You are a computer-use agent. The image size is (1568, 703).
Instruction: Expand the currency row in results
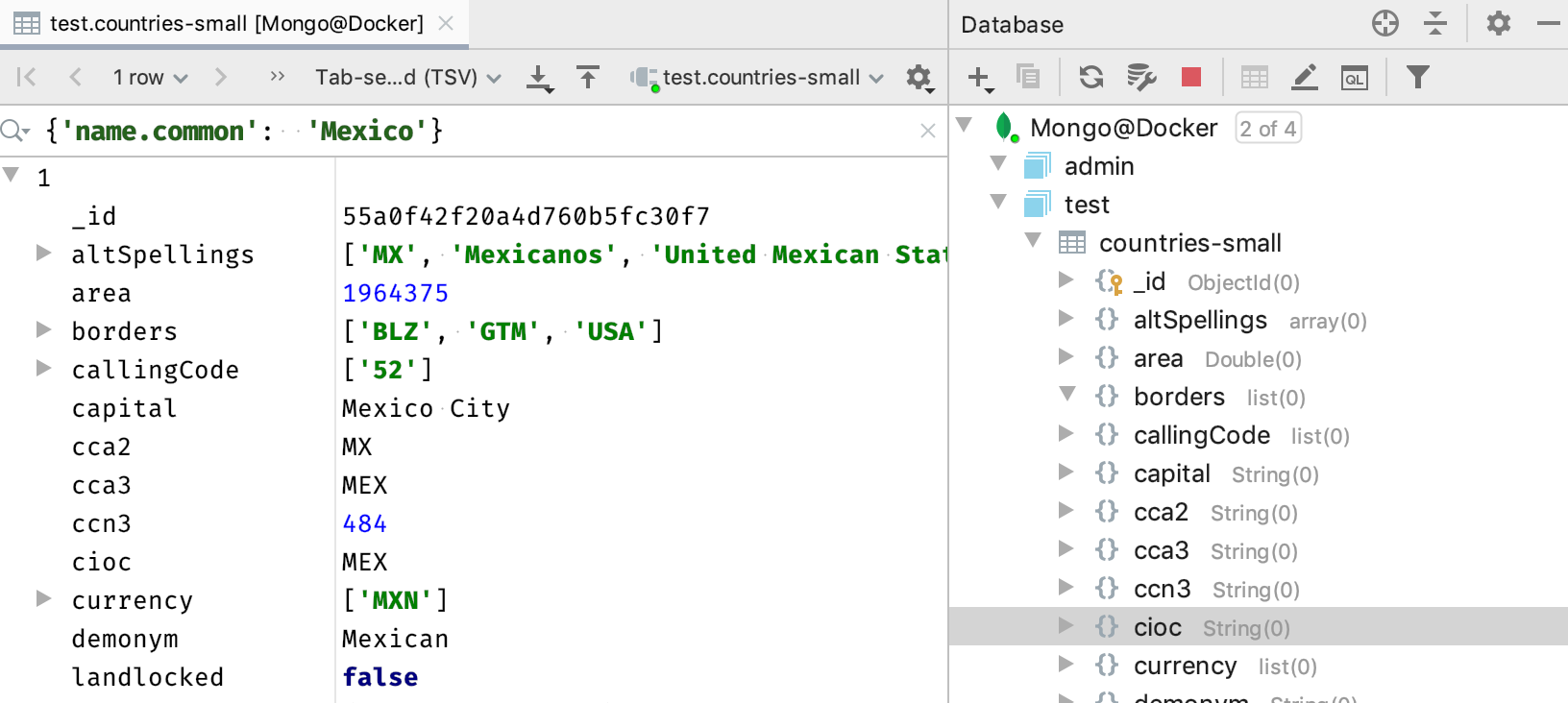[43, 599]
